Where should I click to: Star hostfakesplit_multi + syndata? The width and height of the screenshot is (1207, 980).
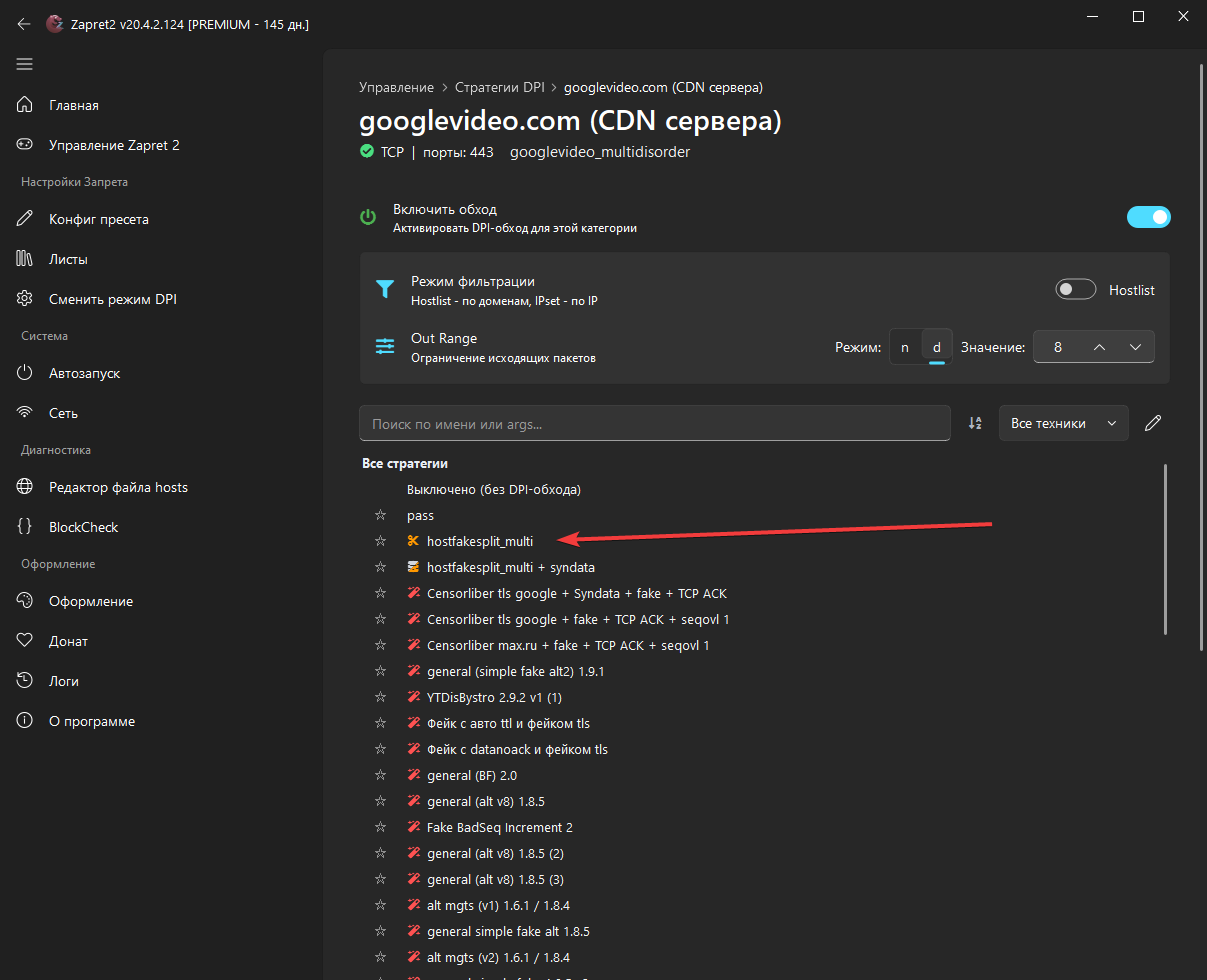tap(380, 567)
